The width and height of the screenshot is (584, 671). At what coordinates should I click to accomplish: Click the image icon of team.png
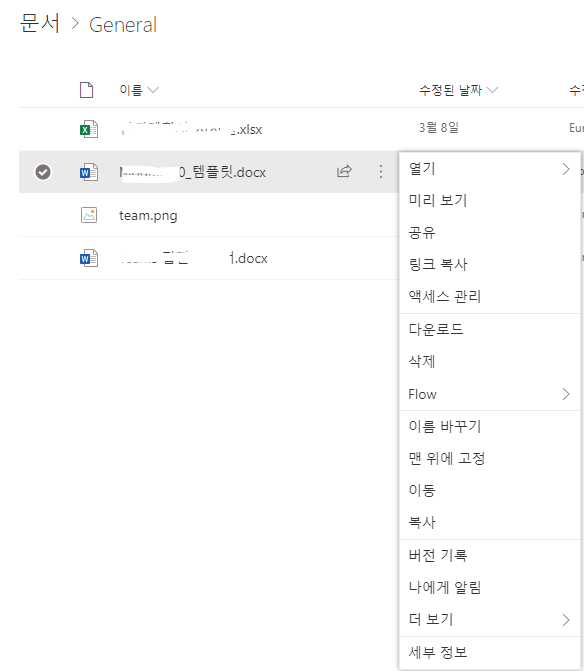[x=89, y=215]
